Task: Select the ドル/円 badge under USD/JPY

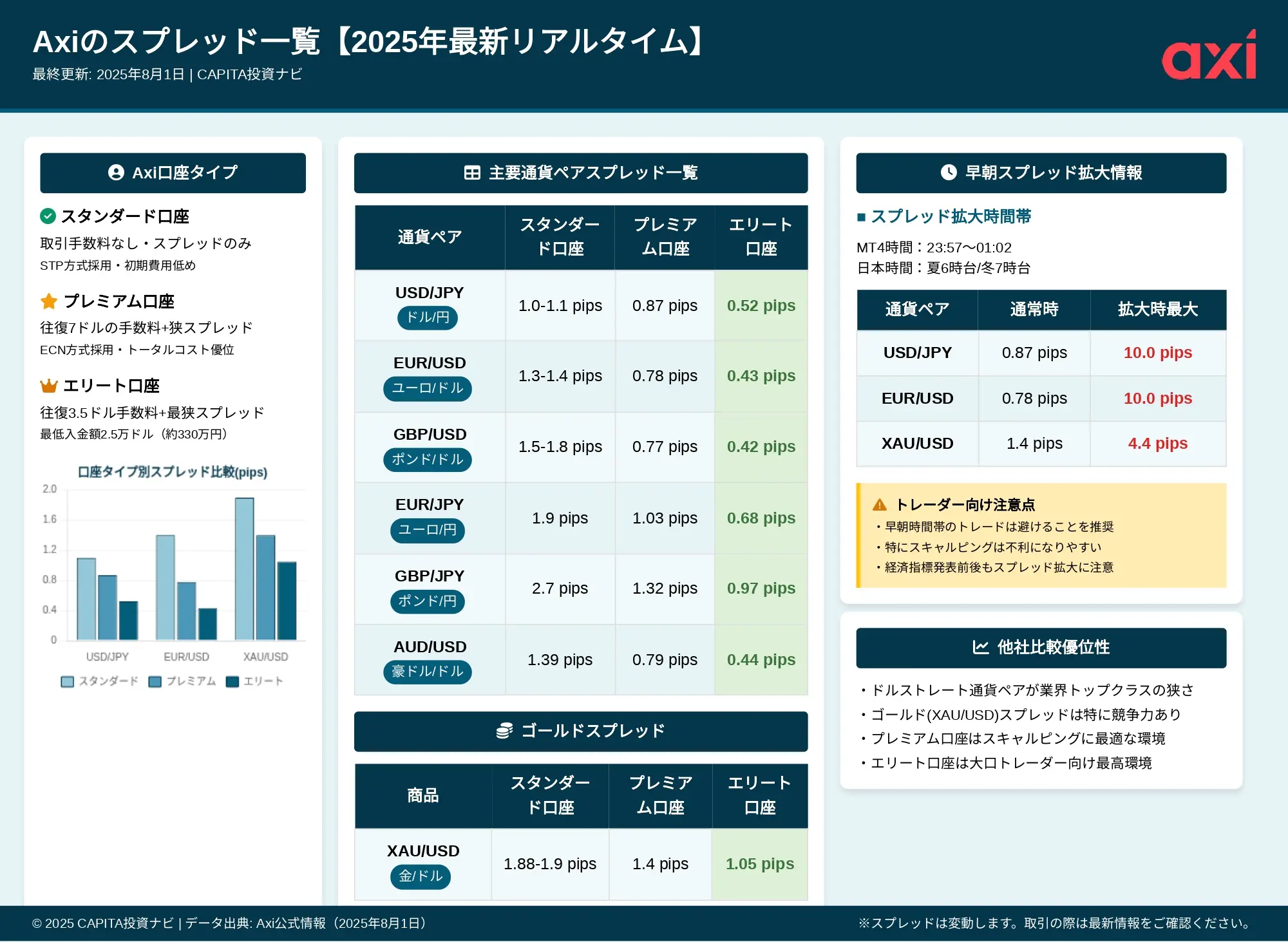Action: click(428, 317)
